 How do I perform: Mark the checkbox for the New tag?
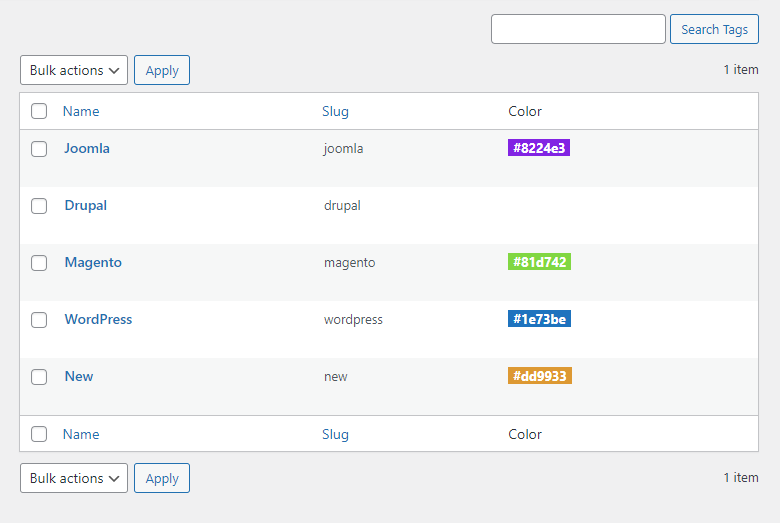point(39,377)
